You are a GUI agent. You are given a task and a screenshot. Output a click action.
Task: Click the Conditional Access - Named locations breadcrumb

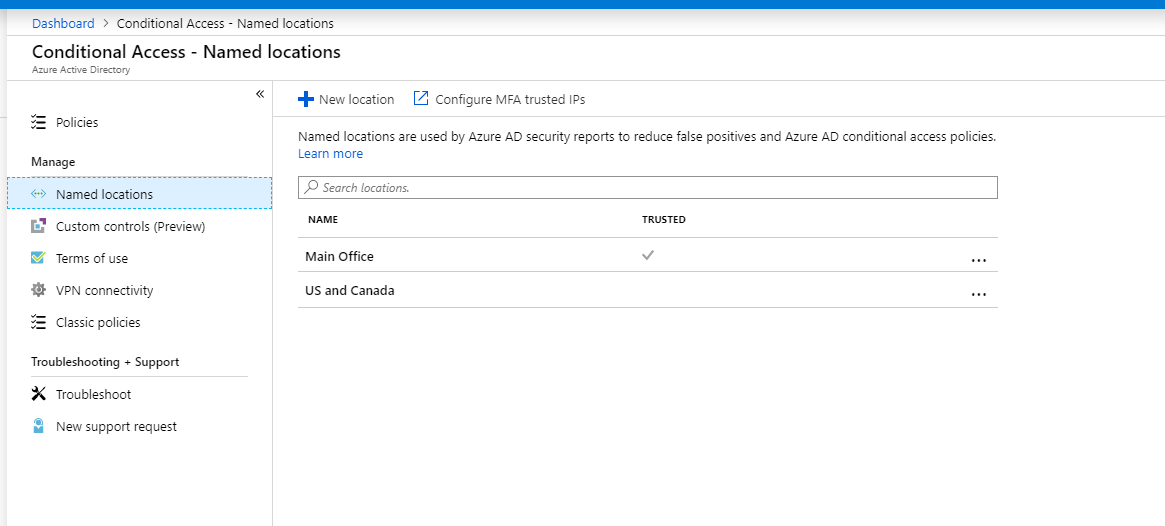225,23
